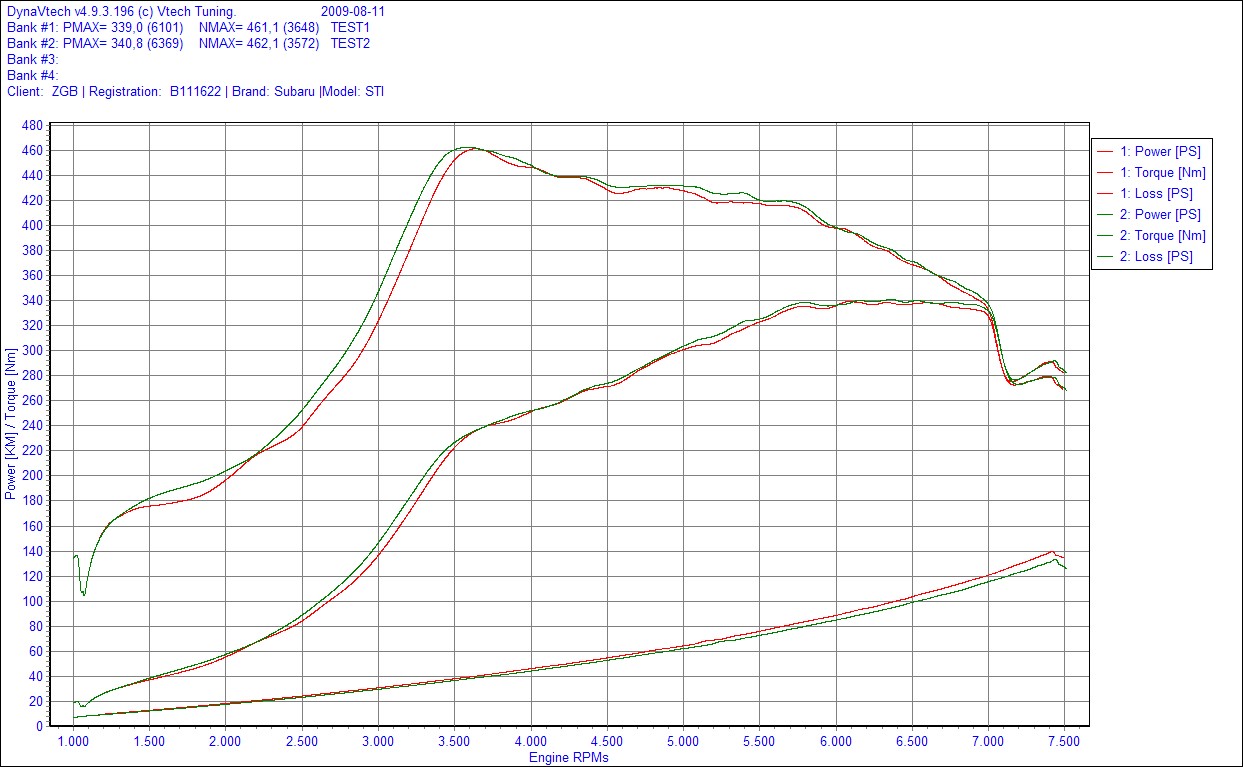Click the green '2: Torque [Nm]' legend entry
This screenshot has height=767, width=1243.
pyautogui.click(x=1163, y=236)
